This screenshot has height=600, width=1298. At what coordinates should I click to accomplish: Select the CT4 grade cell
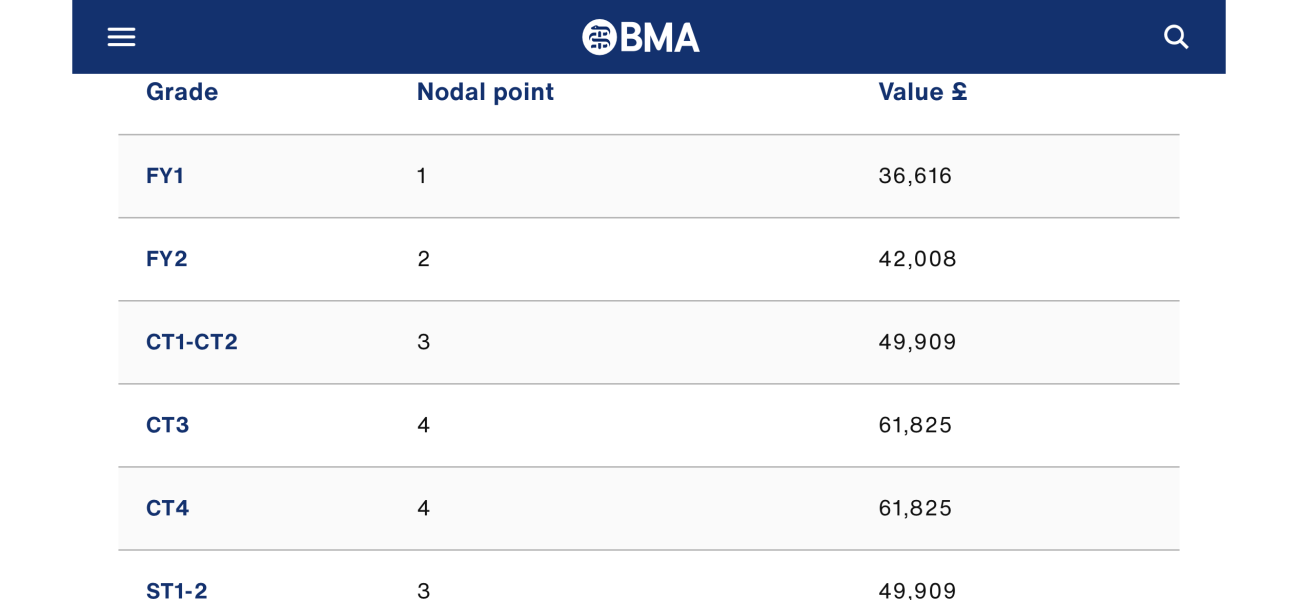(167, 508)
